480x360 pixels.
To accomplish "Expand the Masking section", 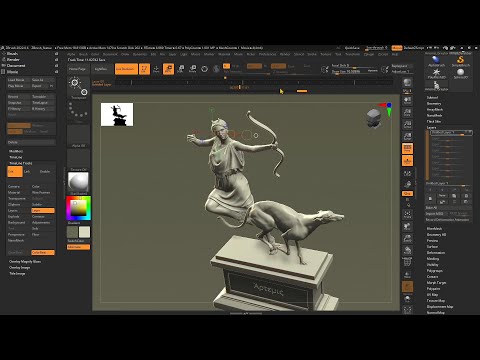I will [433, 259].
